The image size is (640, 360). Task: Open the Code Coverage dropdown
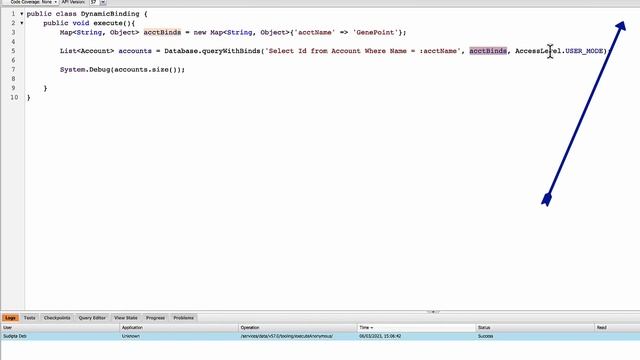pyautogui.click(x=33, y=2)
